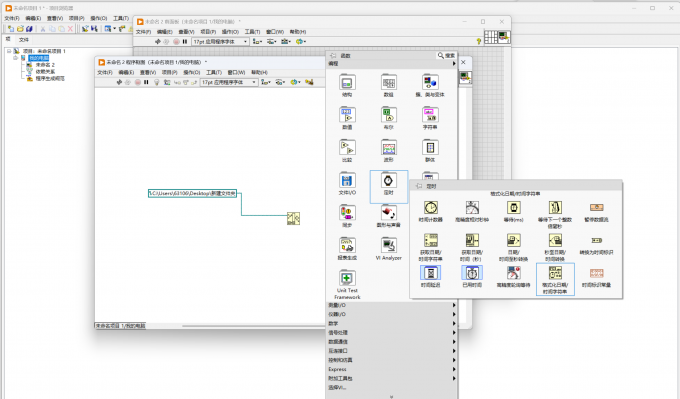The width and height of the screenshot is (680, 399).
Task: Open the VI Analyzer palette icon
Action: 389,245
